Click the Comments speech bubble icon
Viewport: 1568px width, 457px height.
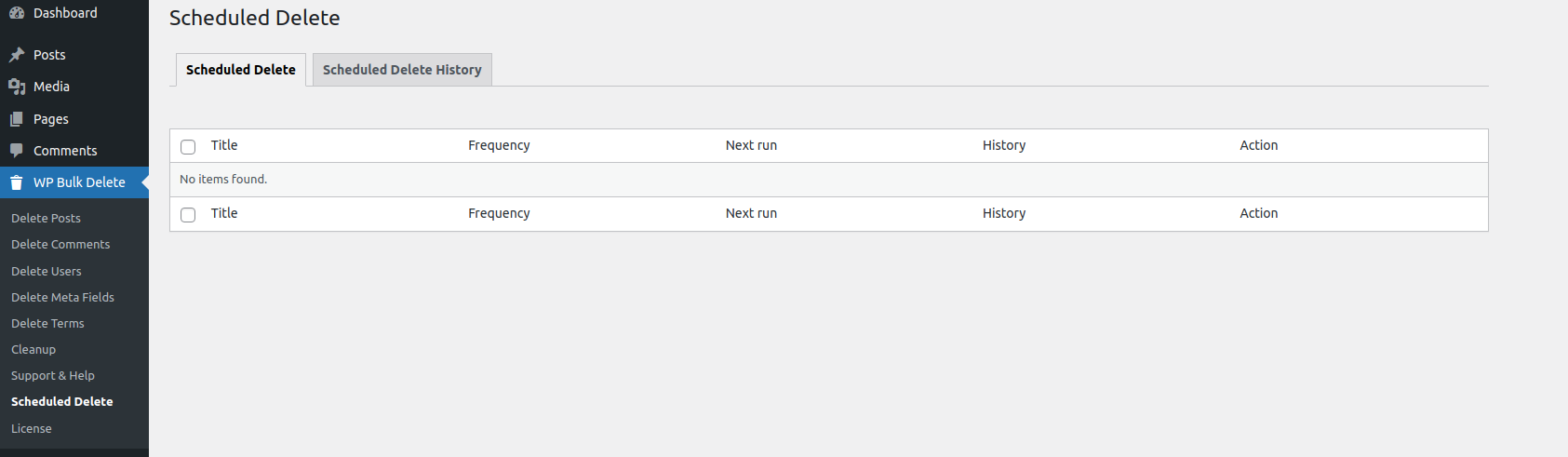[x=17, y=151]
